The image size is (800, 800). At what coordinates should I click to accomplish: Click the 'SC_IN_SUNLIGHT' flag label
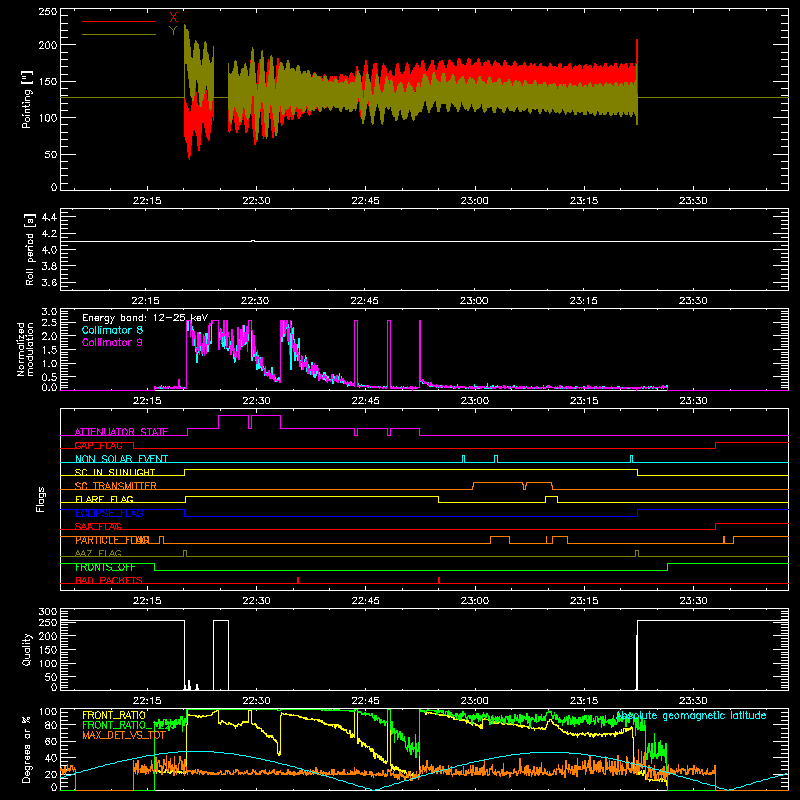[x=115, y=472]
